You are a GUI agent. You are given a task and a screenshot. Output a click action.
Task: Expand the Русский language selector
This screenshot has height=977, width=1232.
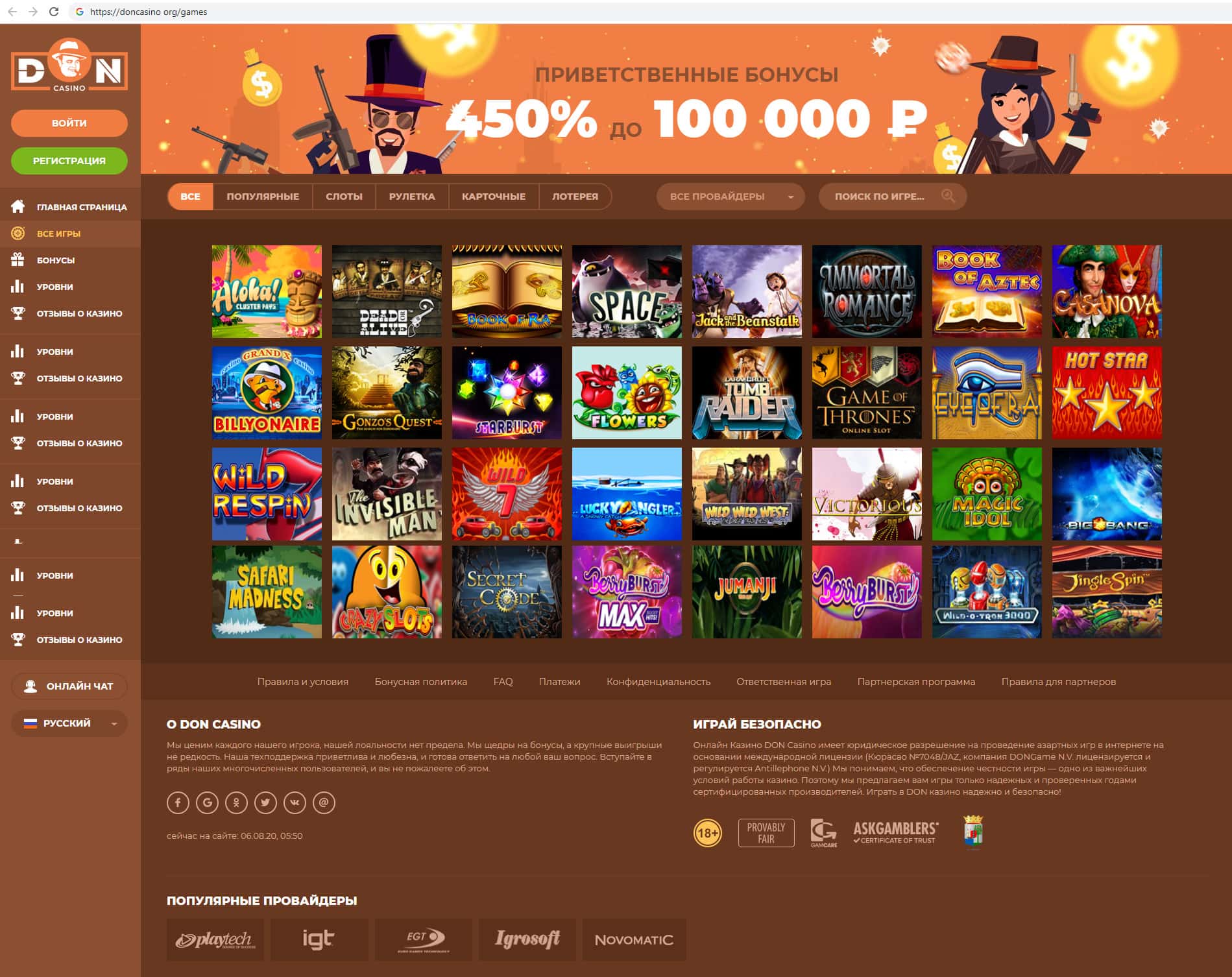(x=69, y=723)
